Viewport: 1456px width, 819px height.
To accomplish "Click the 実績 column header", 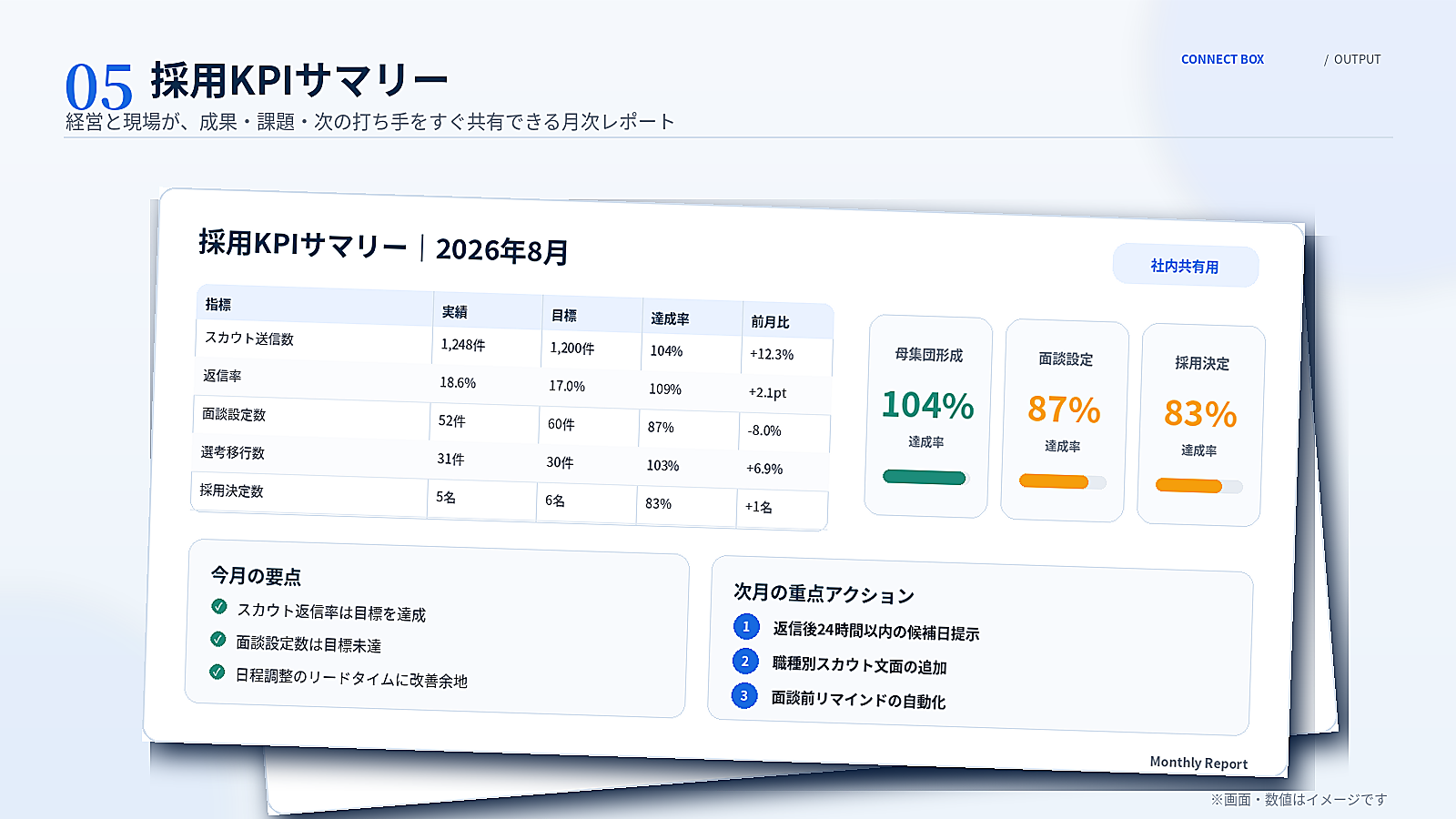I will click(x=455, y=312).
